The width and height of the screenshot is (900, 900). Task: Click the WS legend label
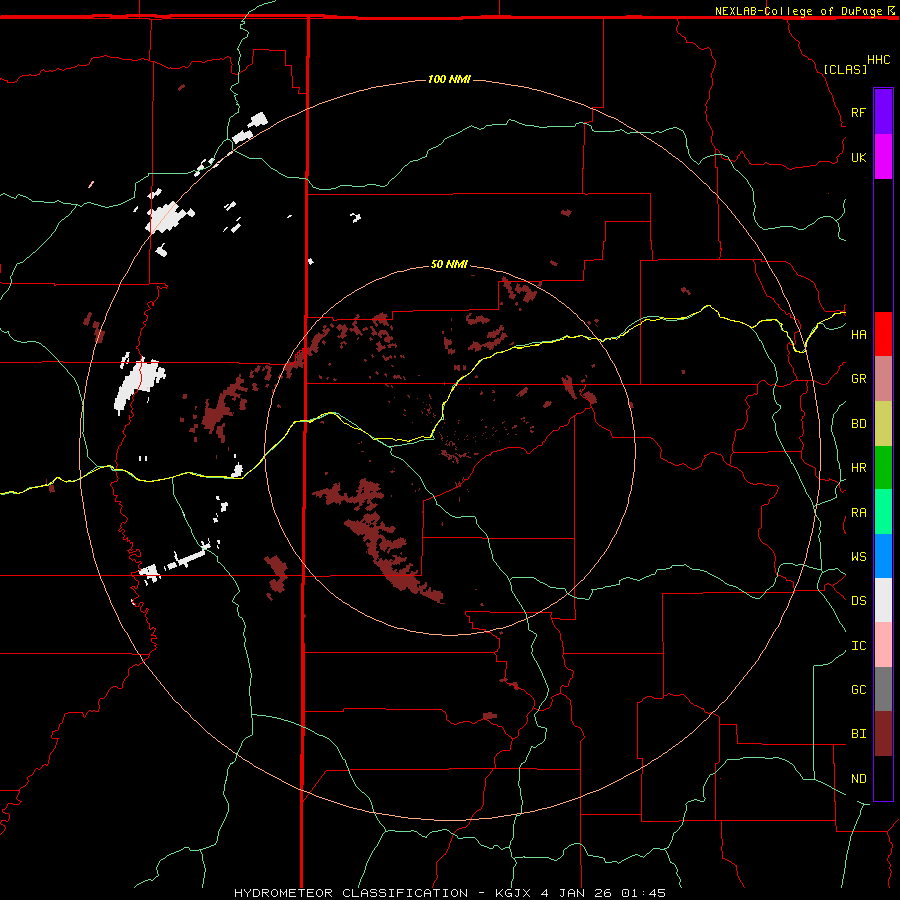[858, 557]
